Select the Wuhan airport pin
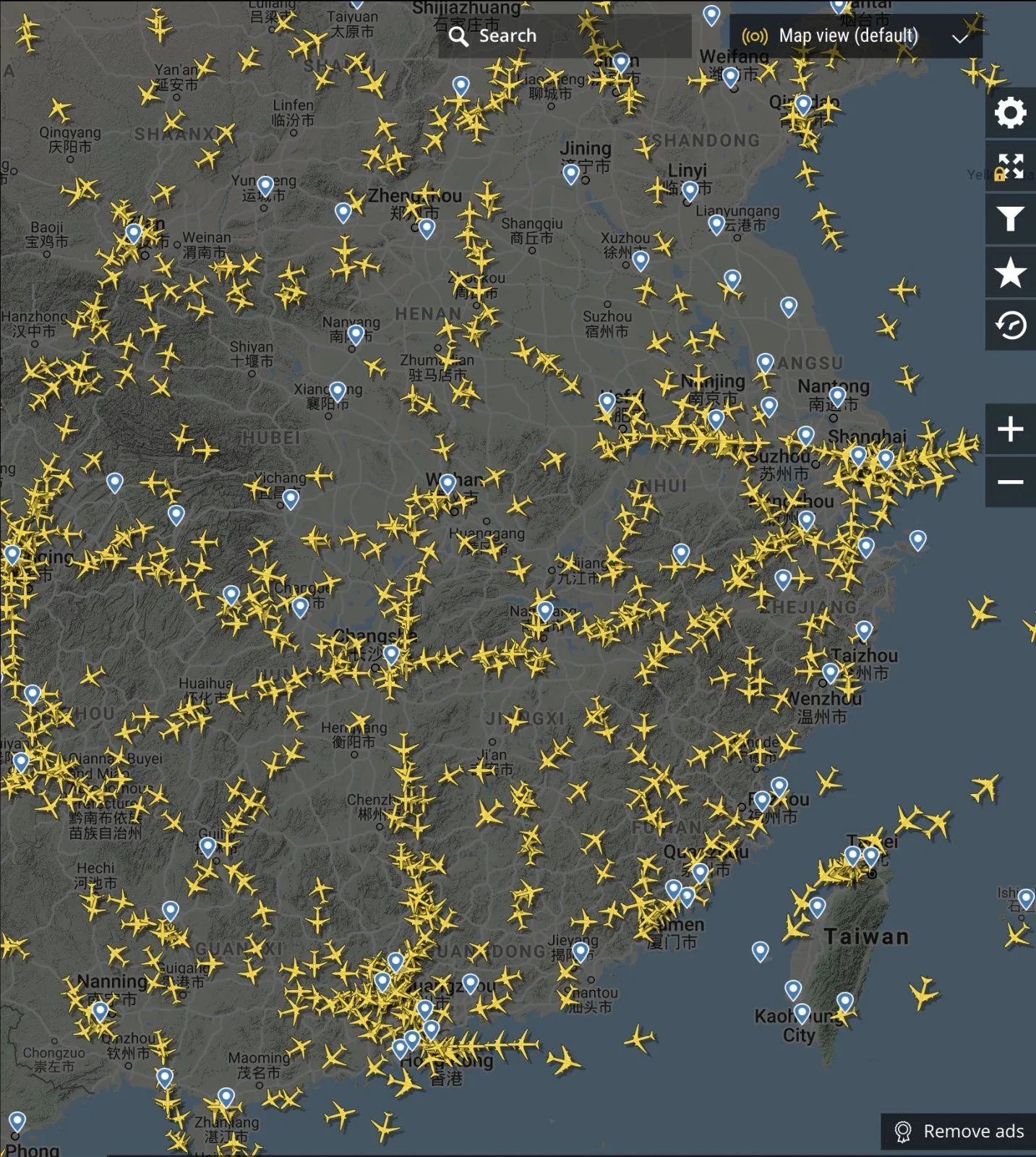Viewport: 1036px width, 1157px height. [448, 483]
